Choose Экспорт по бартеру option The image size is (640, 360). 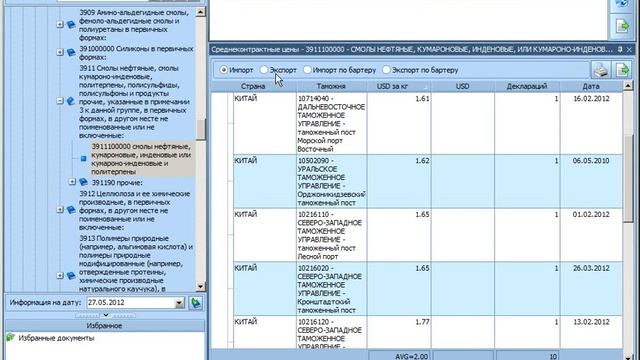coord(386,70)
